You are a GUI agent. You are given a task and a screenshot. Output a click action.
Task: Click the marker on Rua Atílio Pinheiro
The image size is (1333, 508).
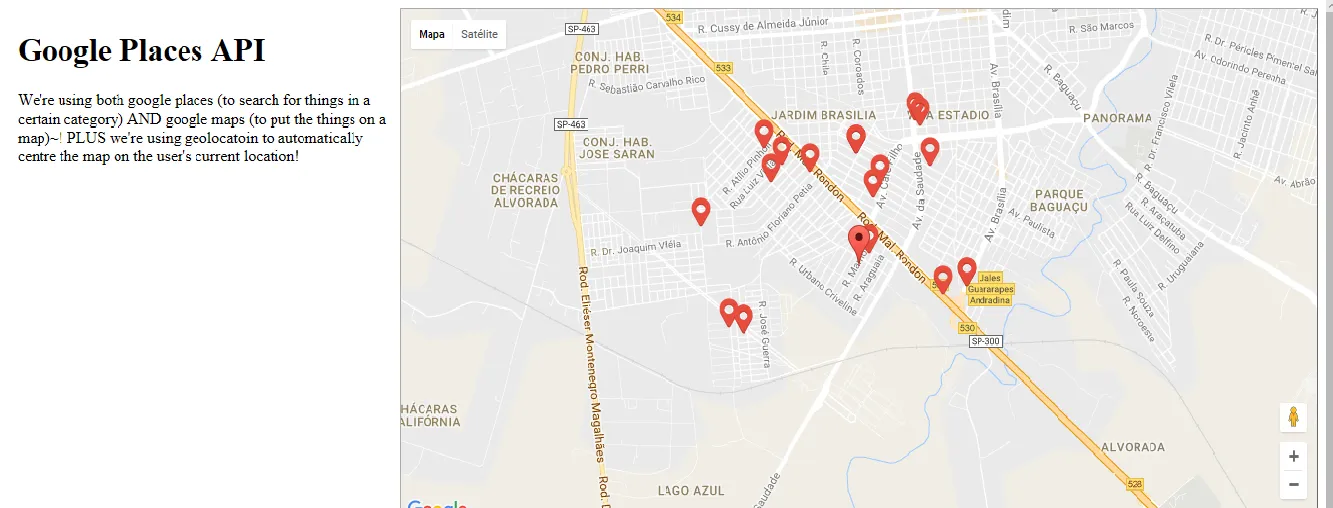coord(764,133)
